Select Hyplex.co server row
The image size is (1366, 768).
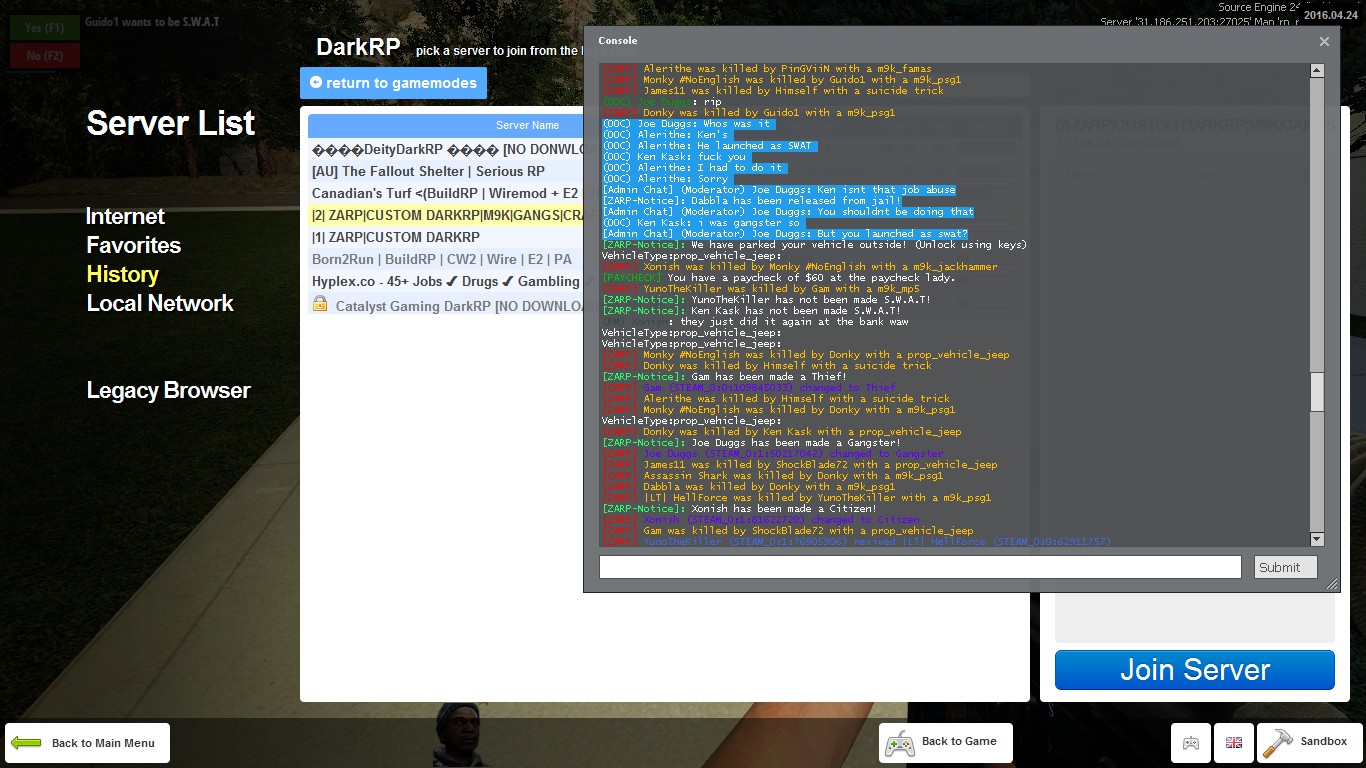[x=445, y=282]
